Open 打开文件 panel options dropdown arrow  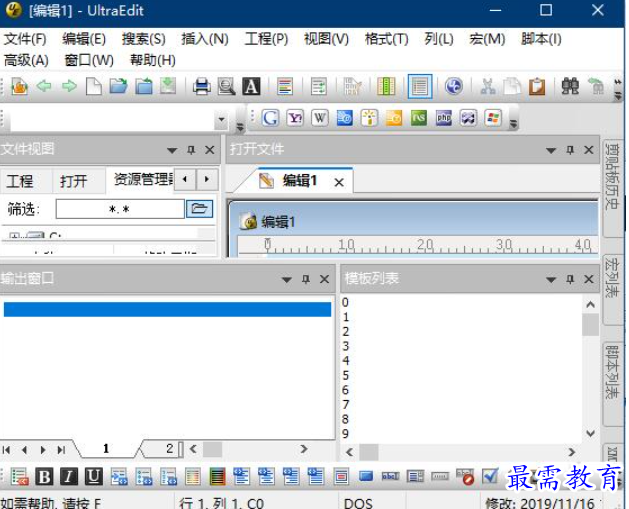tap(551, 150)
